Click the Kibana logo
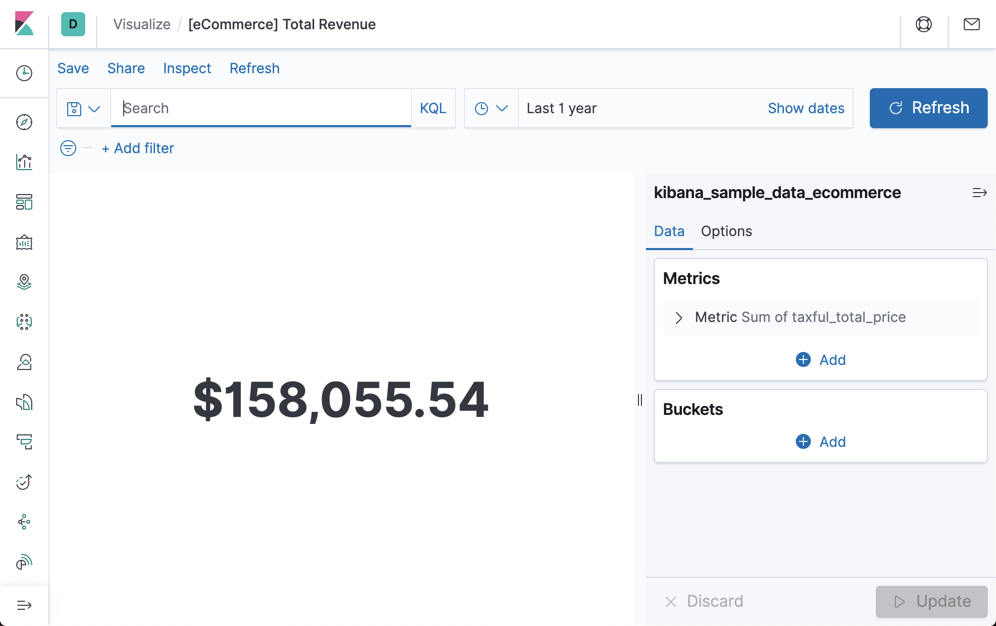996x626 pixels. [x=24, y=24]
